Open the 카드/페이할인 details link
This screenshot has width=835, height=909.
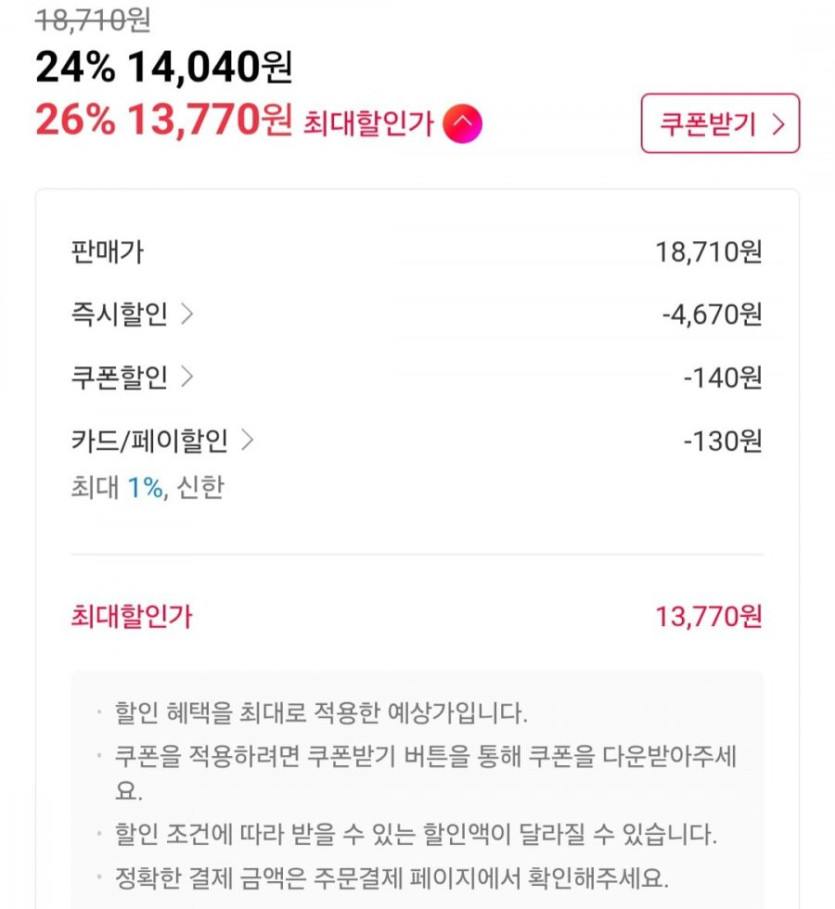click(x=150, y=440)
